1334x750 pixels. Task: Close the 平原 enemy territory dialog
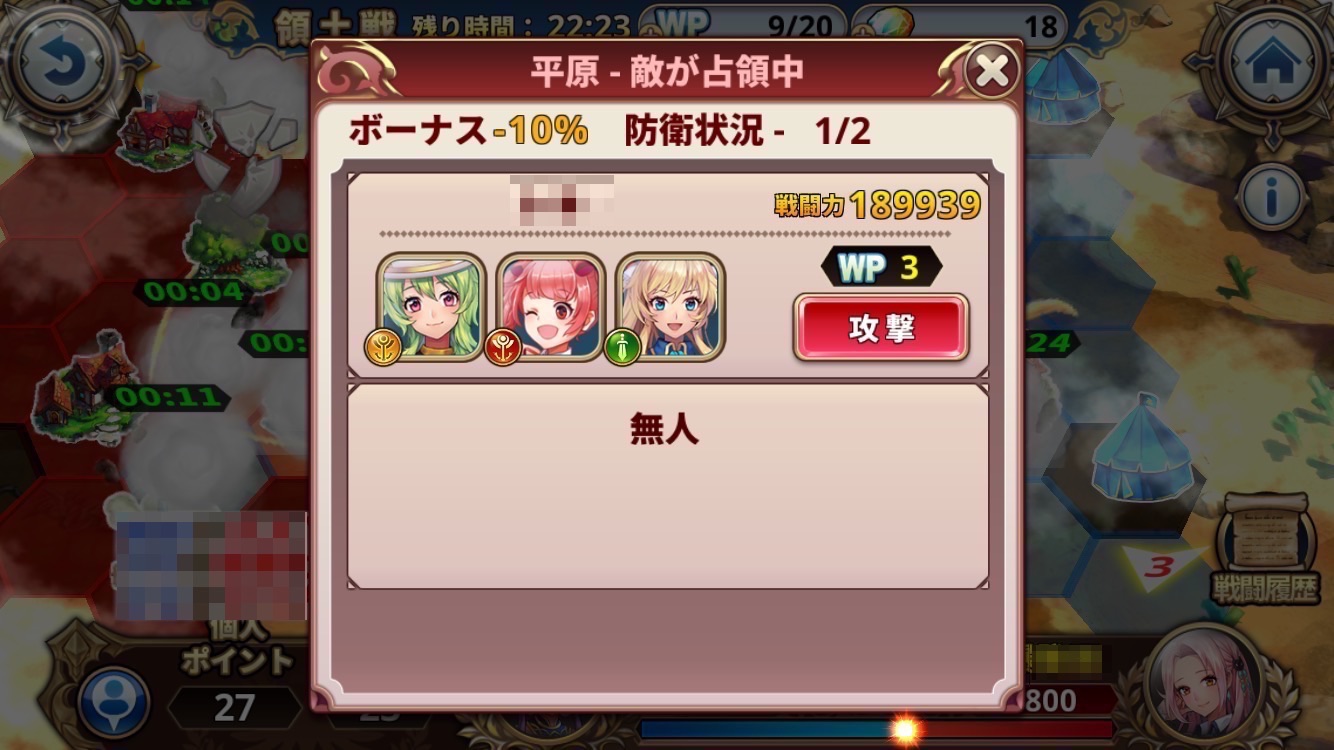pos(991,71)
